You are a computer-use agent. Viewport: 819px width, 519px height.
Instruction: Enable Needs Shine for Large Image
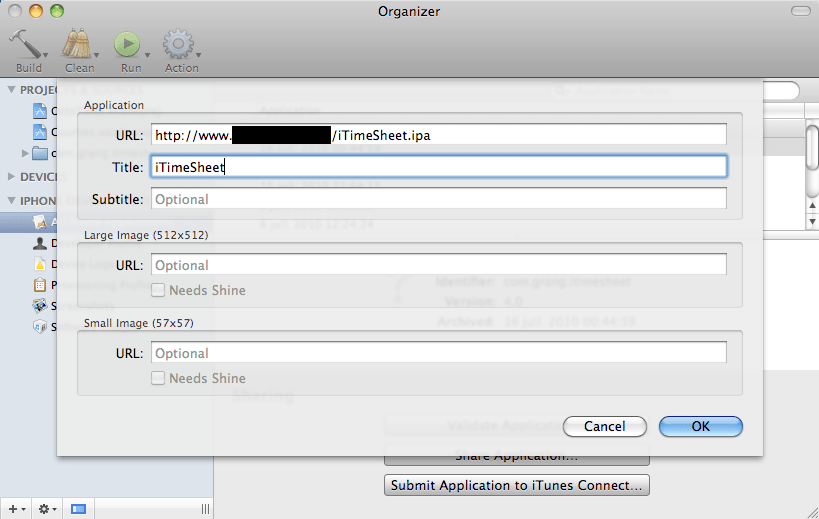coord(158,291)
